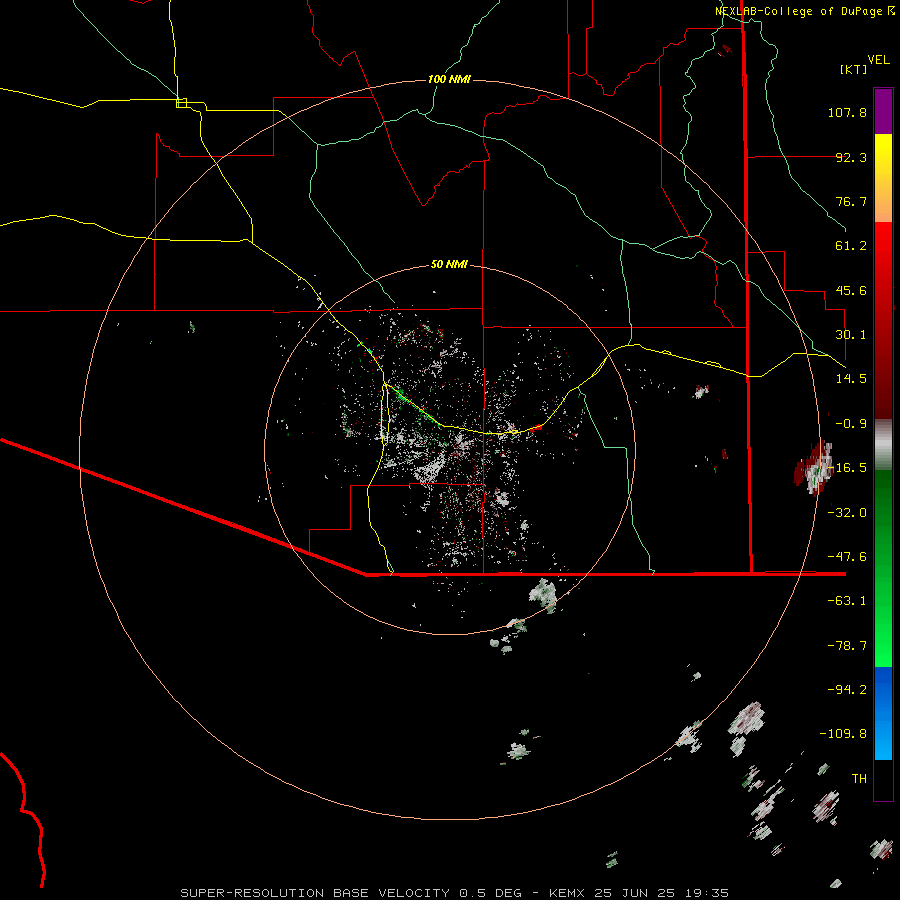Click the [KT] units label

pyautogui.click(x=853, y=69)
